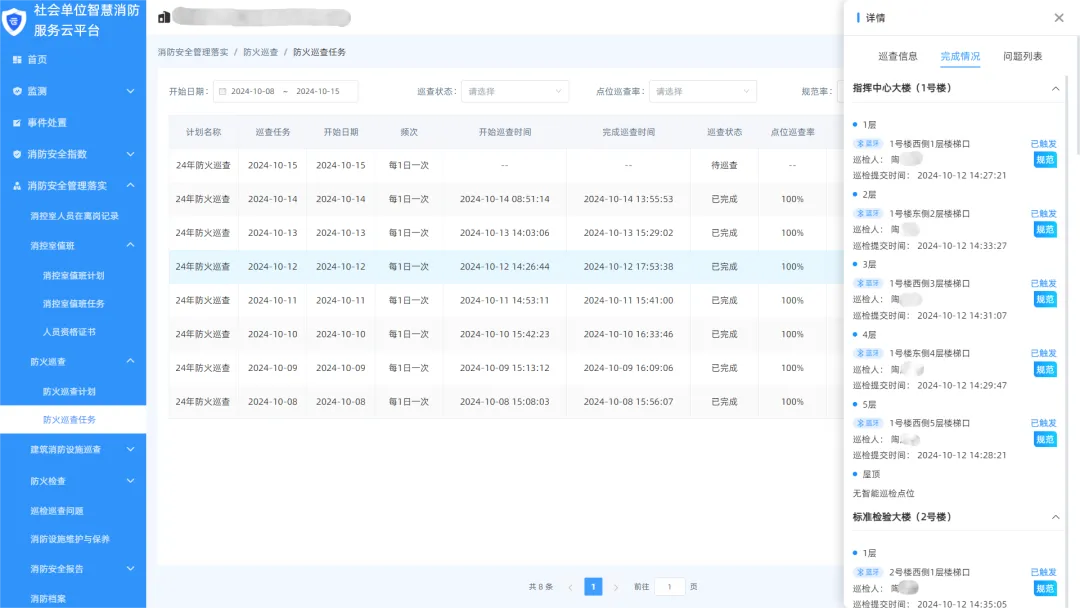Click the 监测 shield icon in sidebar
The width and height of the screenshot is (1080, 608).
pos(17,91)
